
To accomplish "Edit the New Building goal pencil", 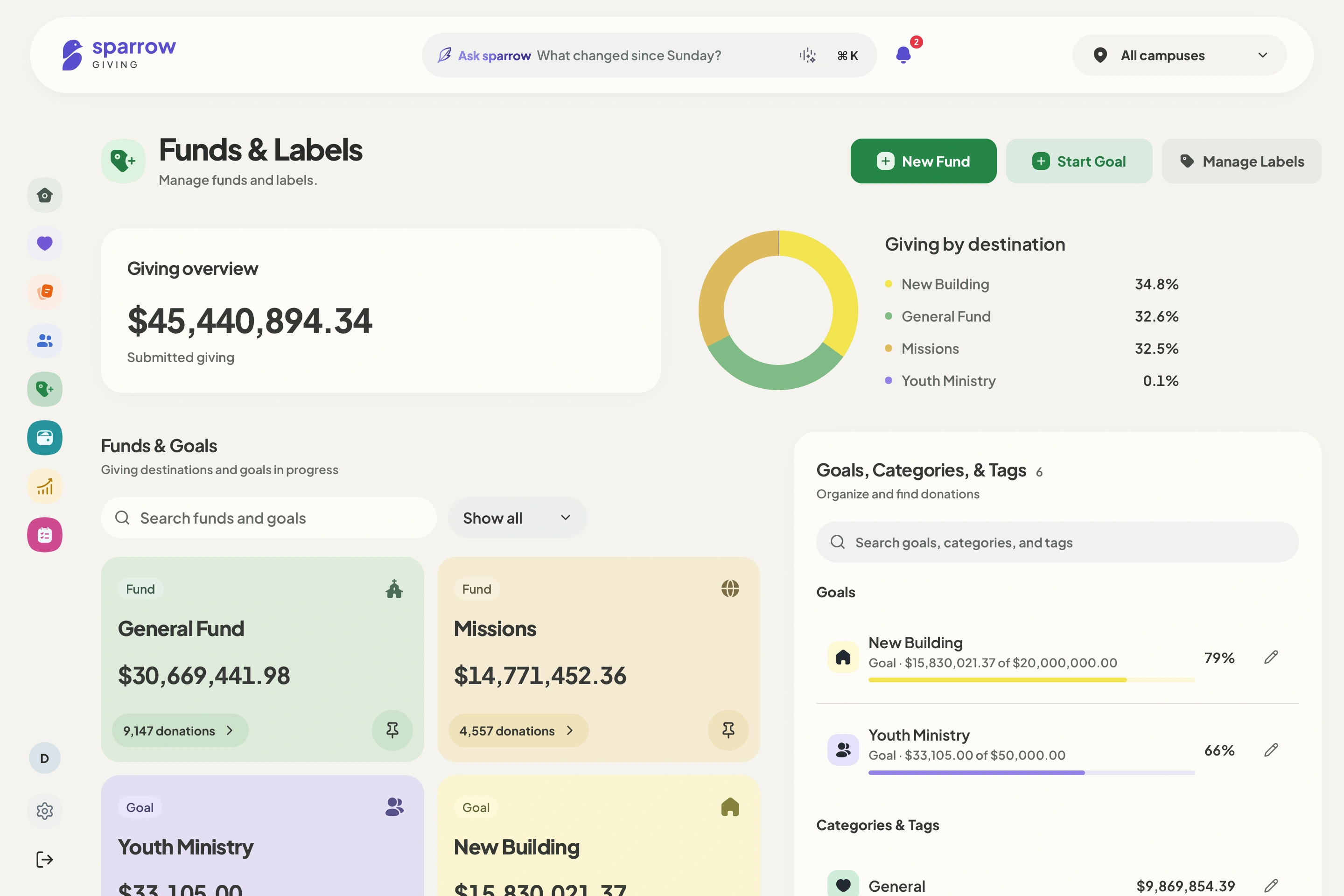I will pos(1271,657).
